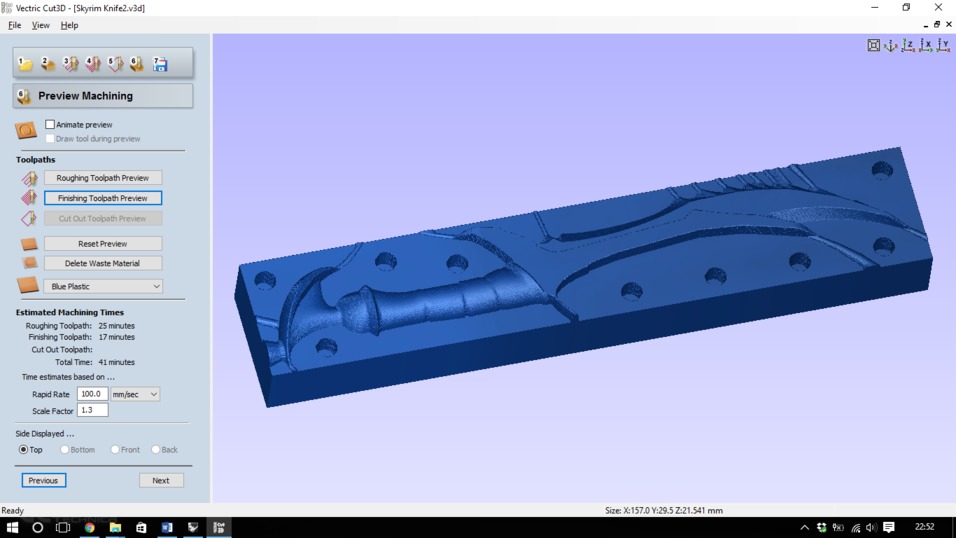Open Task View in the taskbar
956x538 pixels.
click(63, 528)
